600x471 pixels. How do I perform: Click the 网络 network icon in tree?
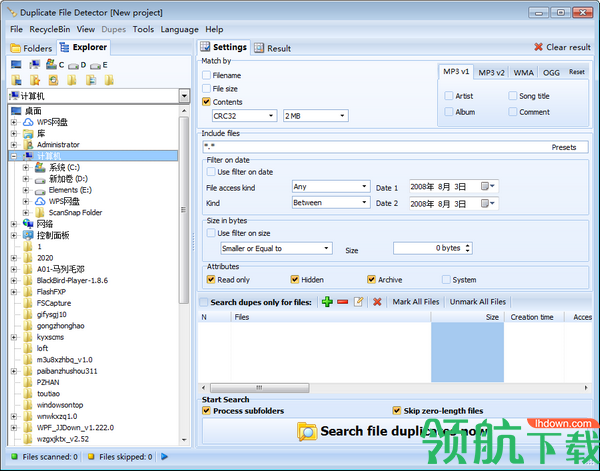[28, 223]
